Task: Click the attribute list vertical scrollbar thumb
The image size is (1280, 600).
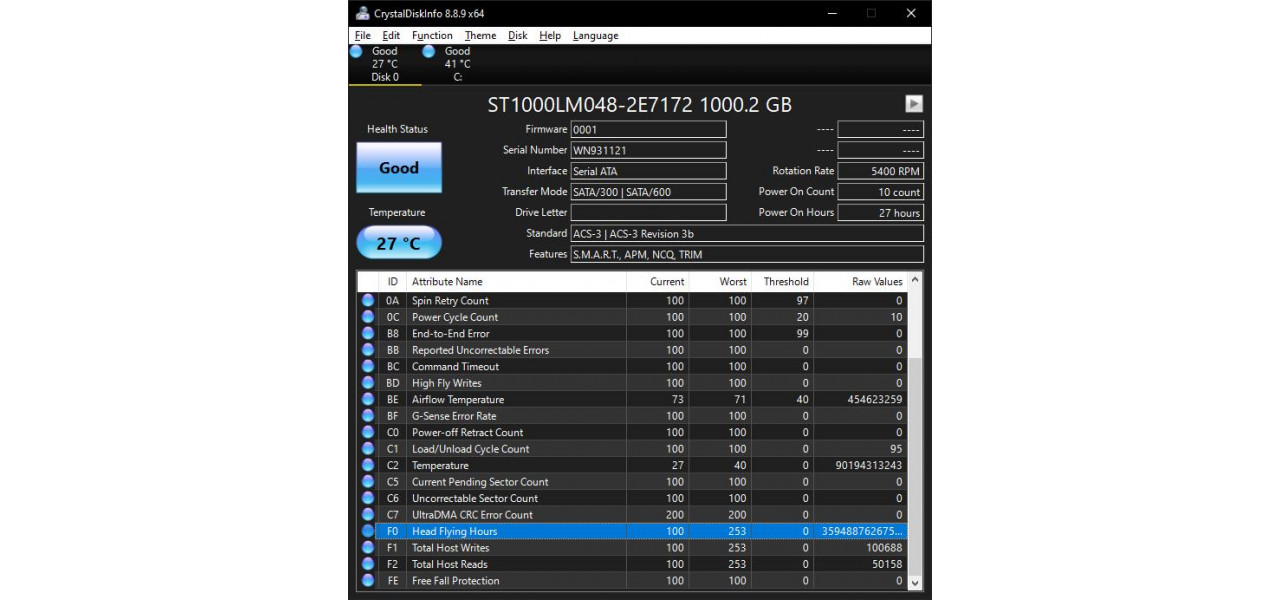Action: 915,465
